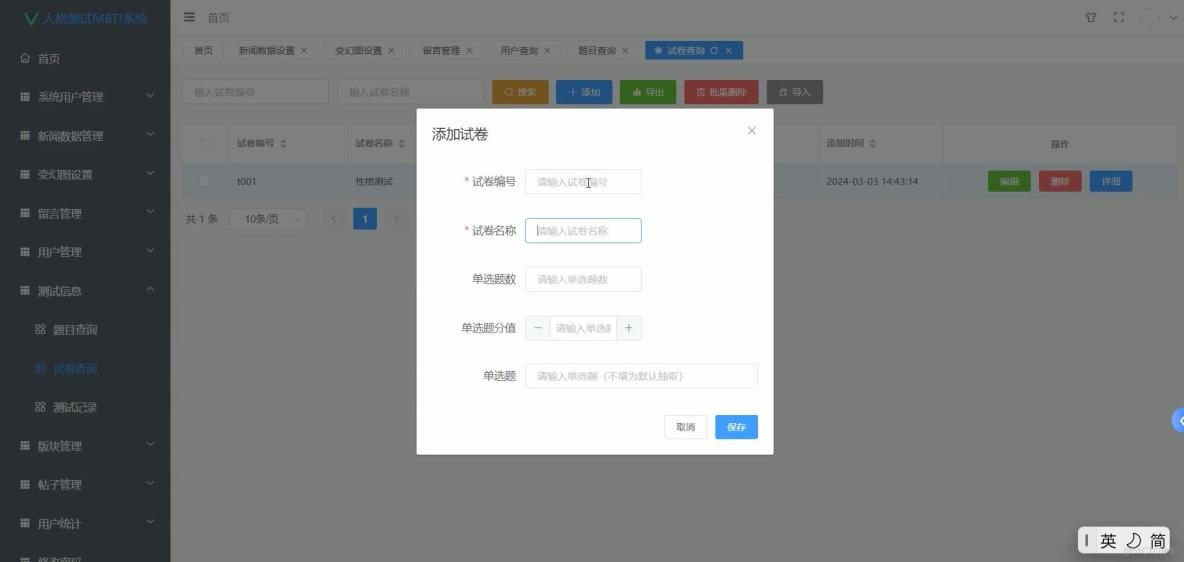Close the 新闻数据设置 tab
Viewport: 1184px width, 562px height.
coord(304,51)
